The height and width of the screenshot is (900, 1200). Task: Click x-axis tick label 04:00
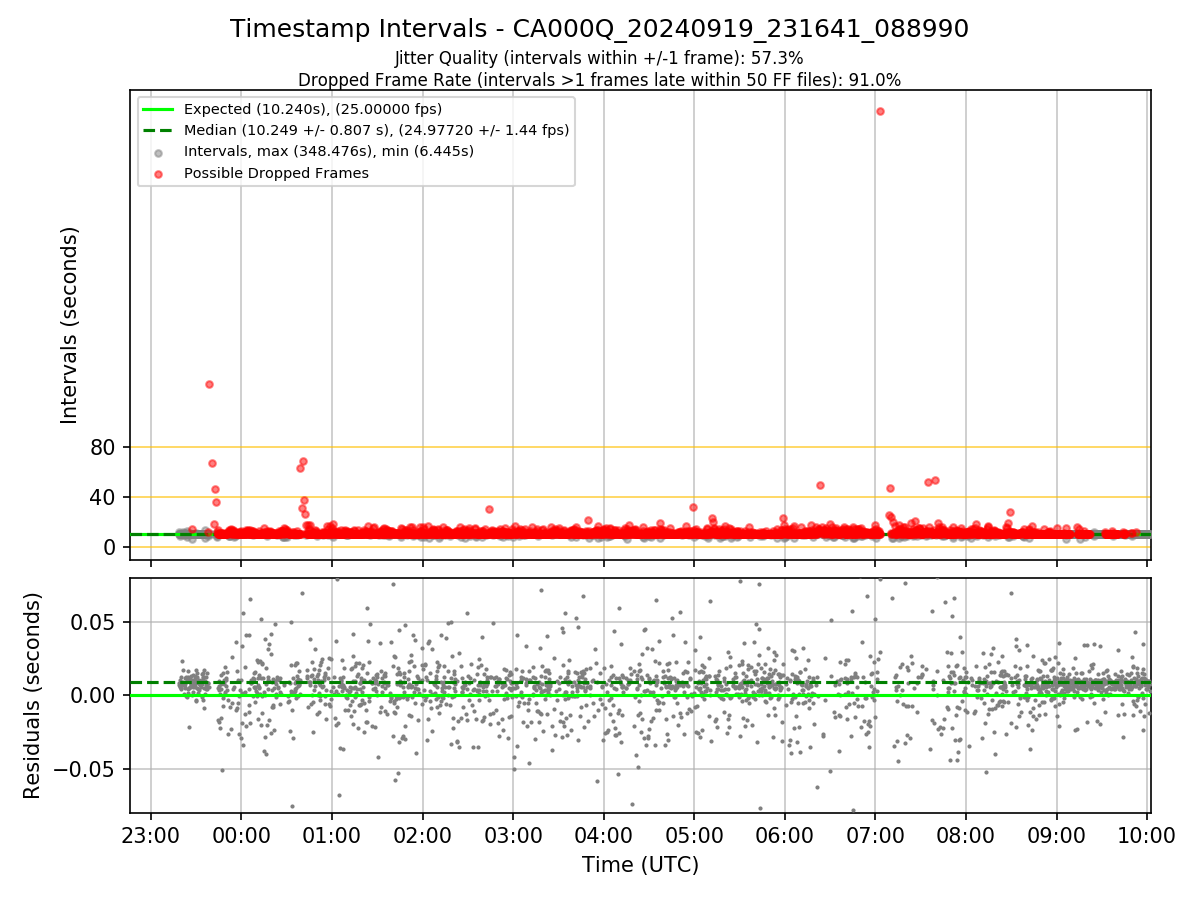coord(603,837)
